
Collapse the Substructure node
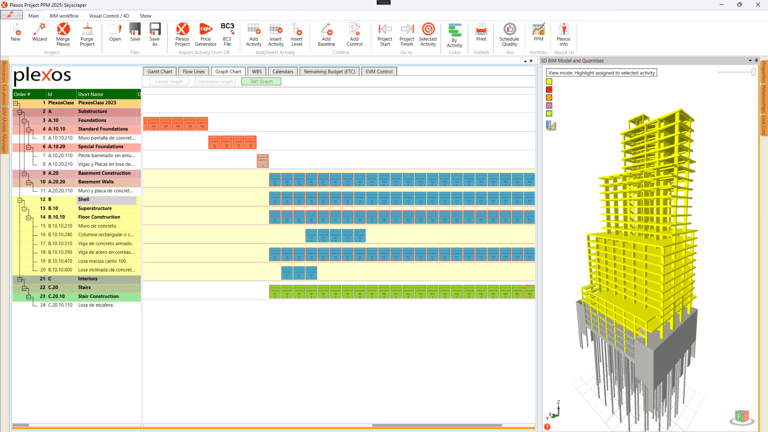point(21,112)
